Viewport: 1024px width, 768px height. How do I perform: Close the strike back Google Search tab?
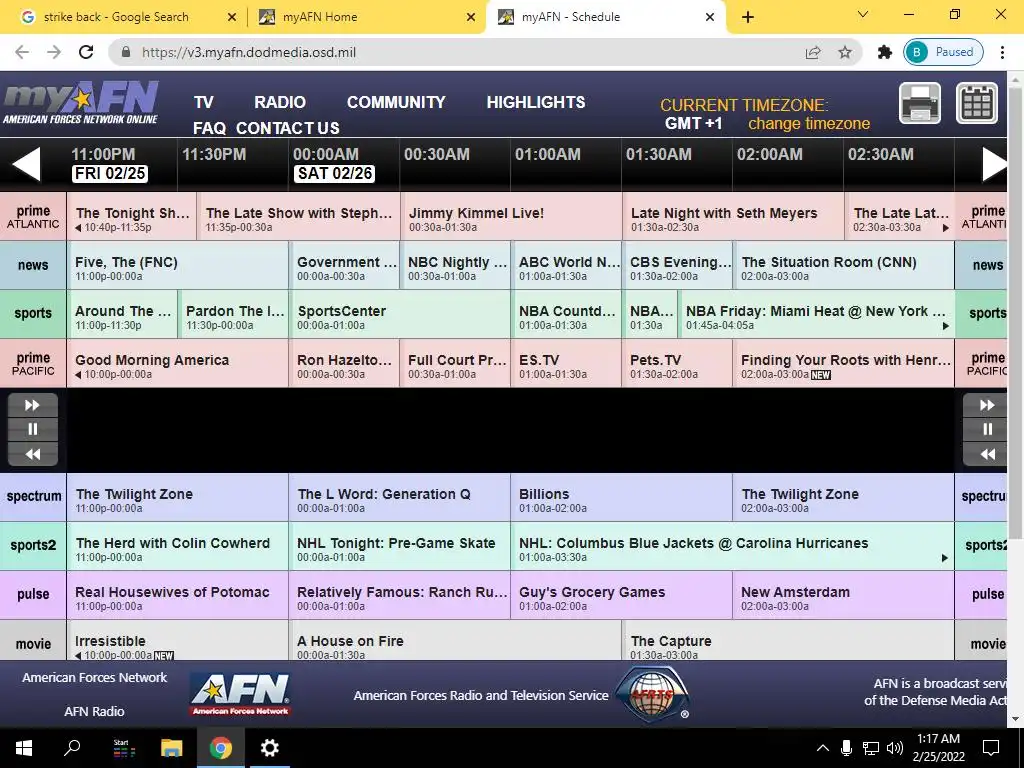tap(231, 18)
